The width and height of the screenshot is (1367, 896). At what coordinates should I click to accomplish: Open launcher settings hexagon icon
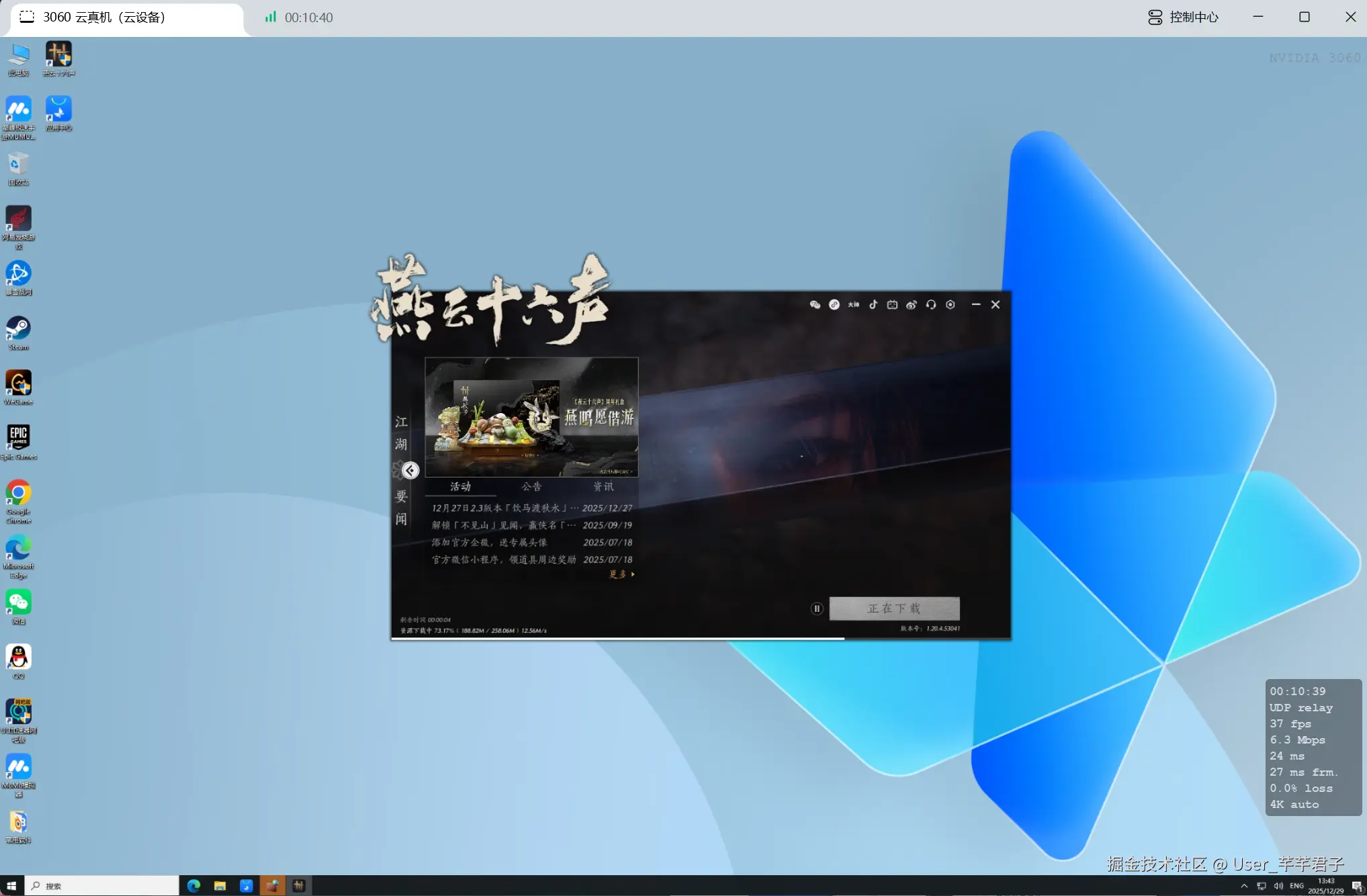coord(951,304)
